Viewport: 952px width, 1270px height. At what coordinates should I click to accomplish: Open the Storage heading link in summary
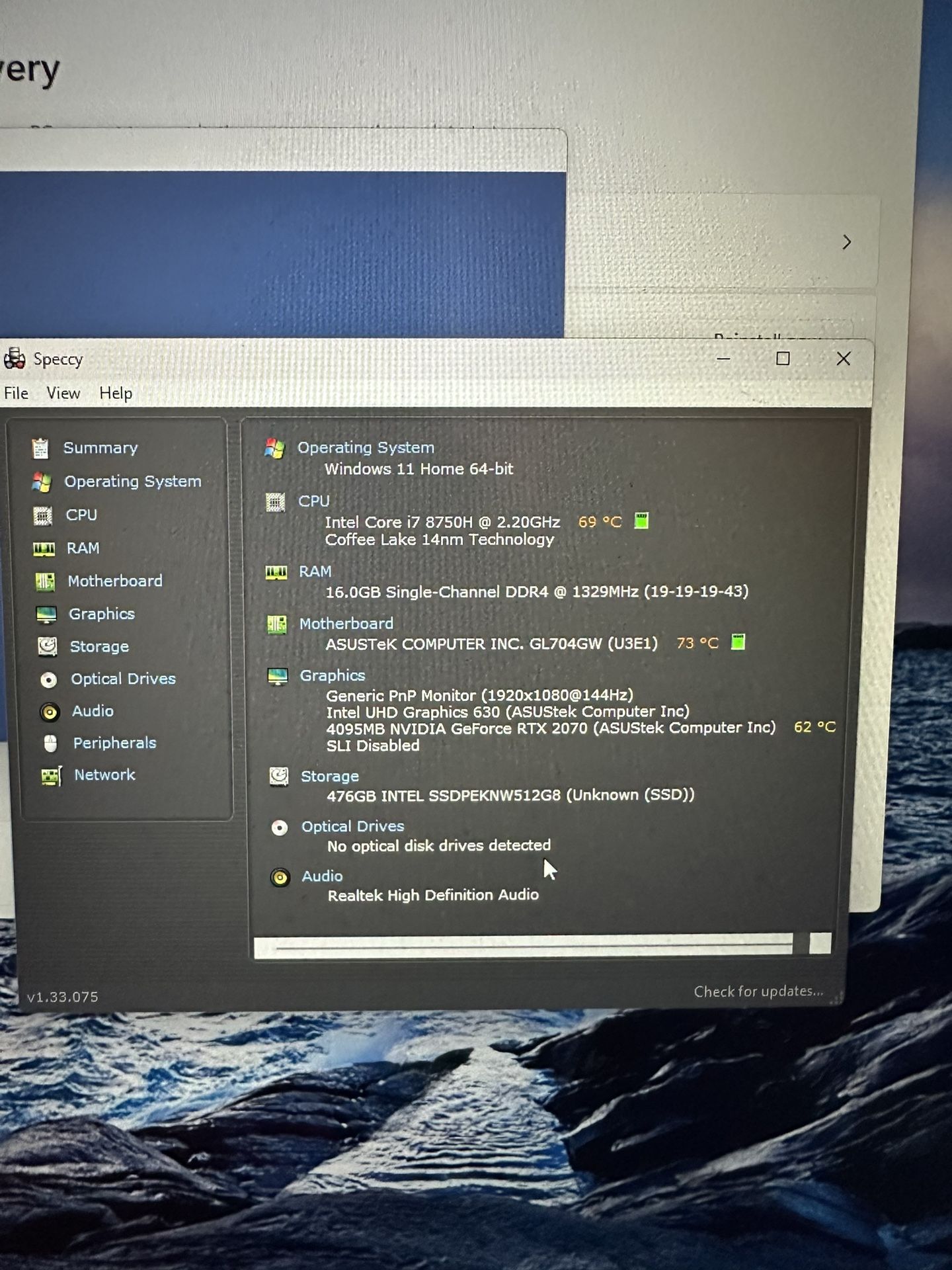330,776
